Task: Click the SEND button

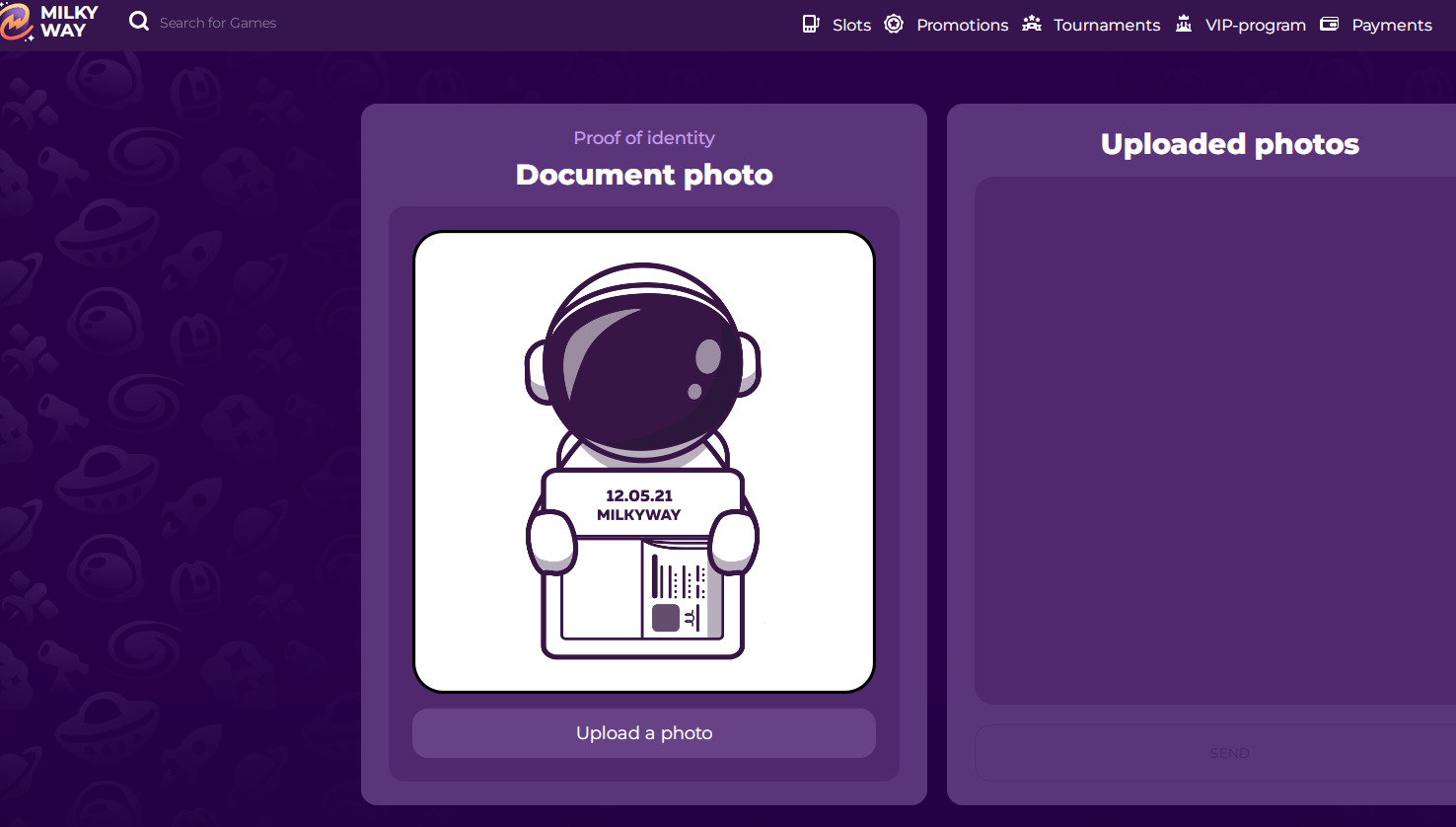Action: (x=1229, y=753)
